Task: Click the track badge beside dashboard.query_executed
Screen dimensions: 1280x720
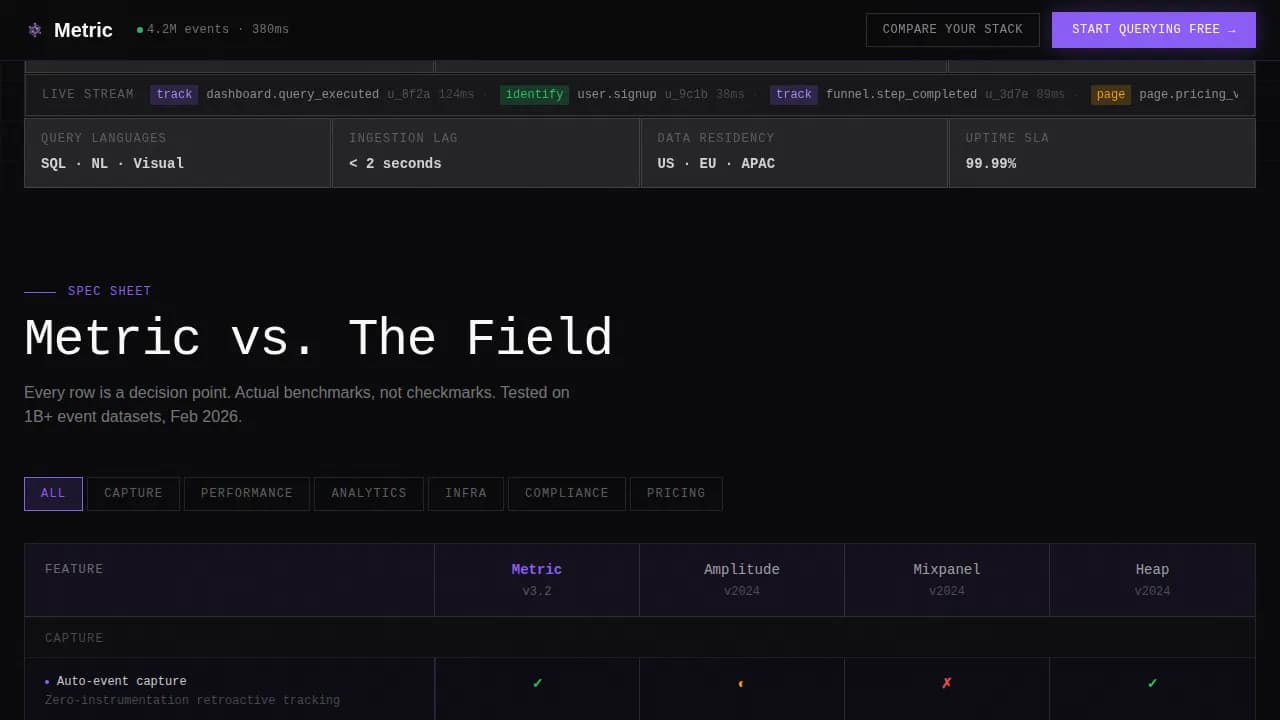Action: pos(173,94)
